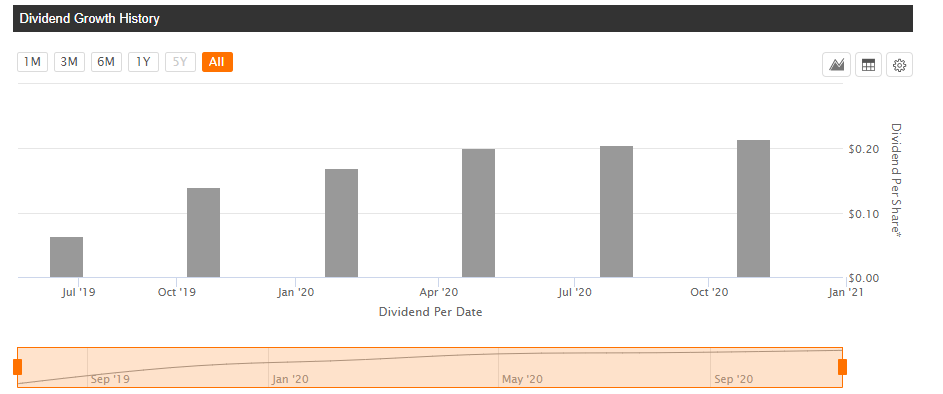
Task: Click the Dividend Per Share* axis title
Action: pos(896,180)
